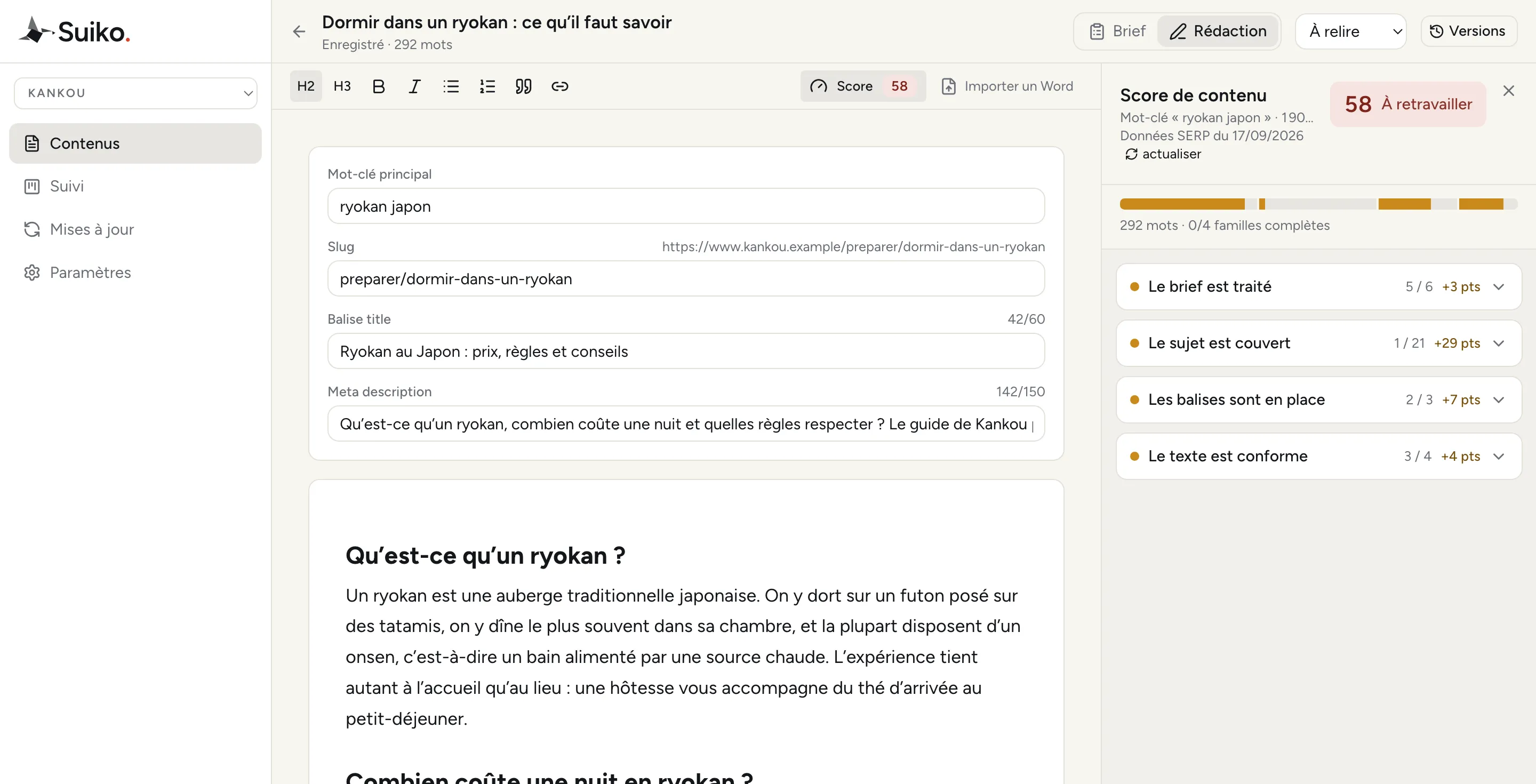Expand Le brief est traité
The height and width of the screenshot is (784, 1536).
point(1319,286)
